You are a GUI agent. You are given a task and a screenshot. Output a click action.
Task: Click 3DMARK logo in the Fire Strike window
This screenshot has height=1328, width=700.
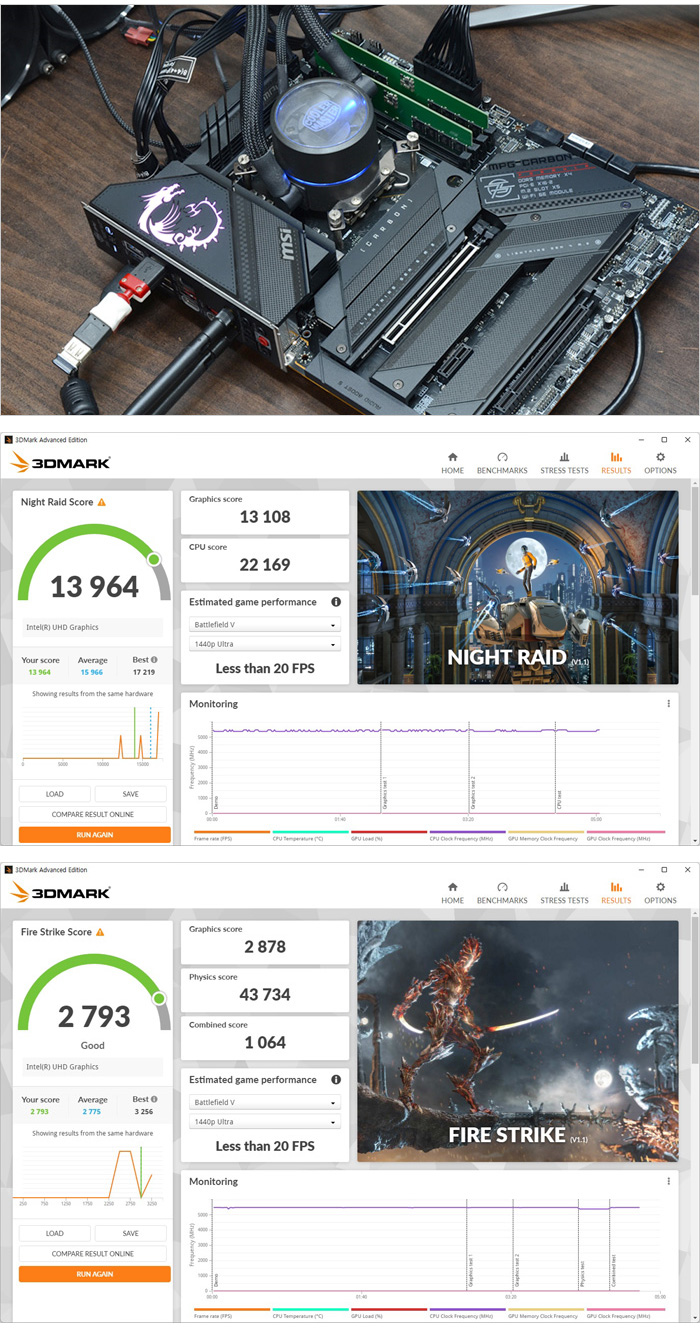tap(60, 892)
